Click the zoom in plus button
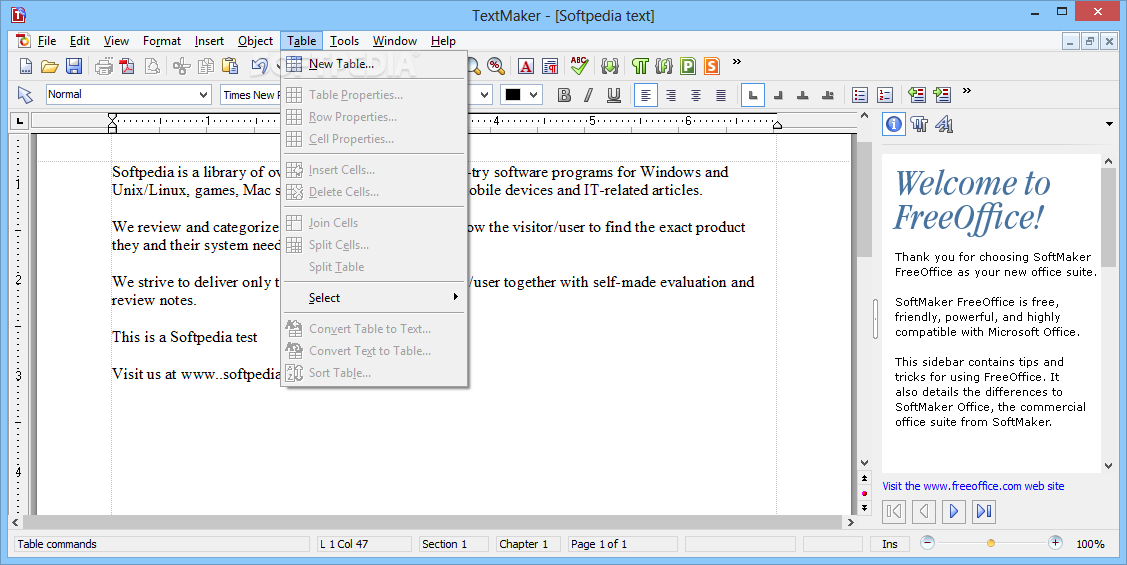 coord(1055,543)
